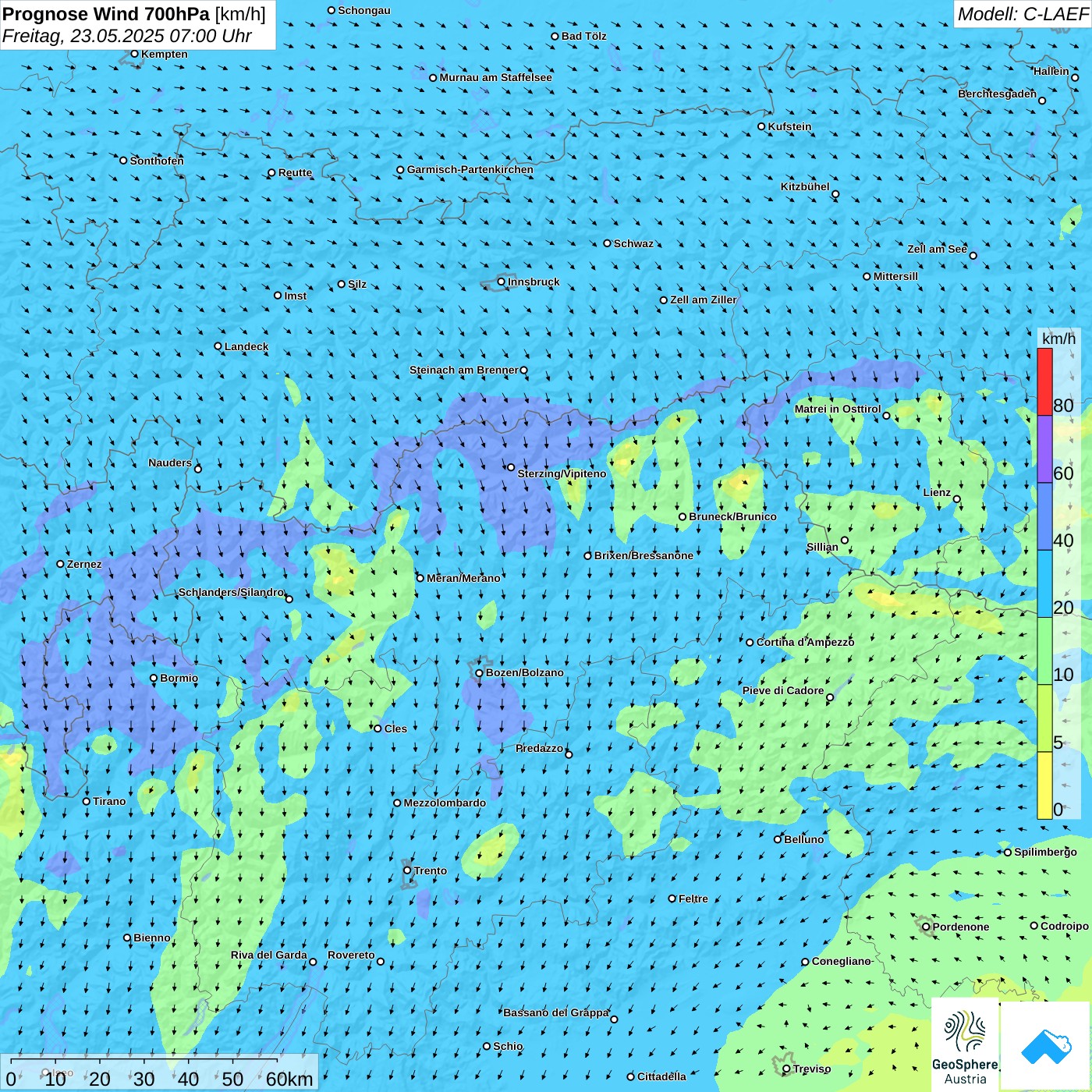Click the 'km/h' legend heading
The image size is (1092, 1092).
(x=1058, y=339)
